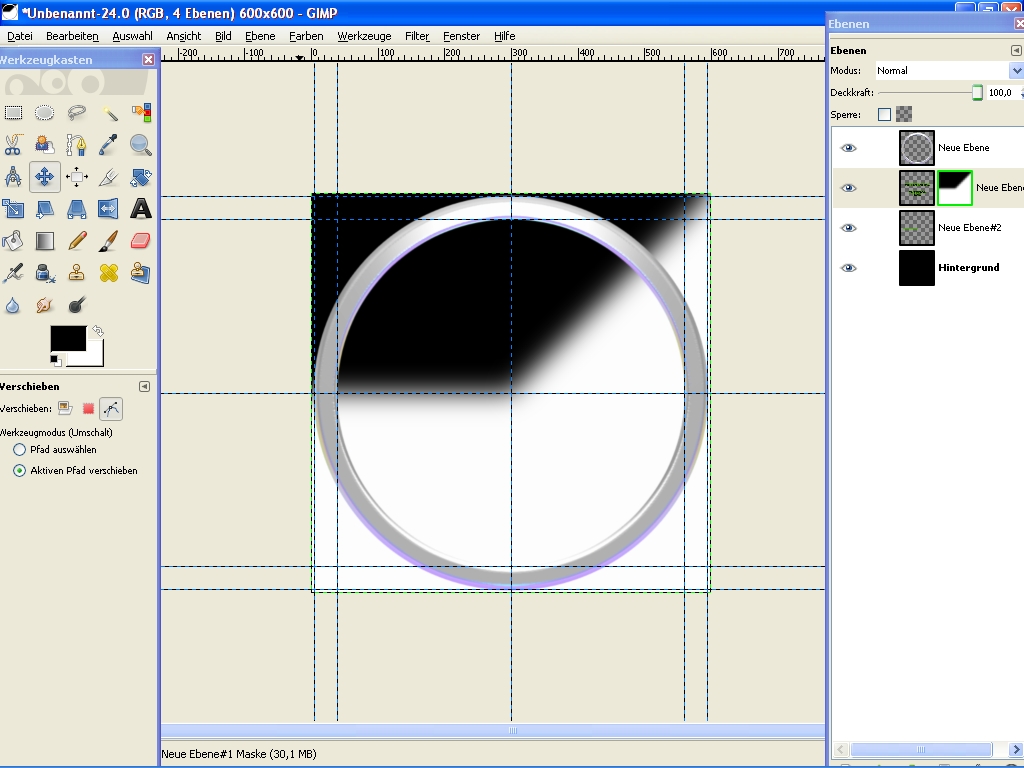Select the Scissors Select tool
Screen dimensions: 1024x768
click(x=13, y=145)
